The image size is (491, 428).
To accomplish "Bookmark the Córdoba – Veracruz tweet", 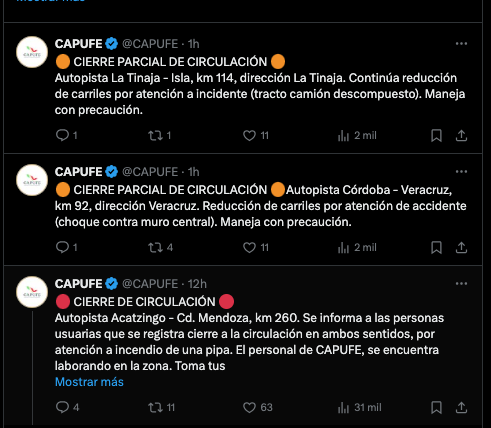I will [x=436, y=247].
